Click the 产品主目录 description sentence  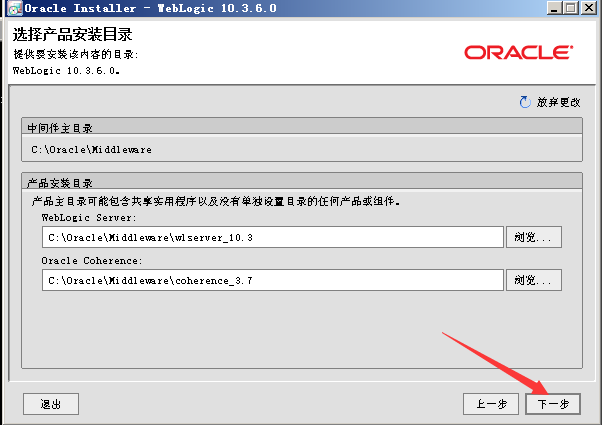pyautogui.click(x=216, y=201)
